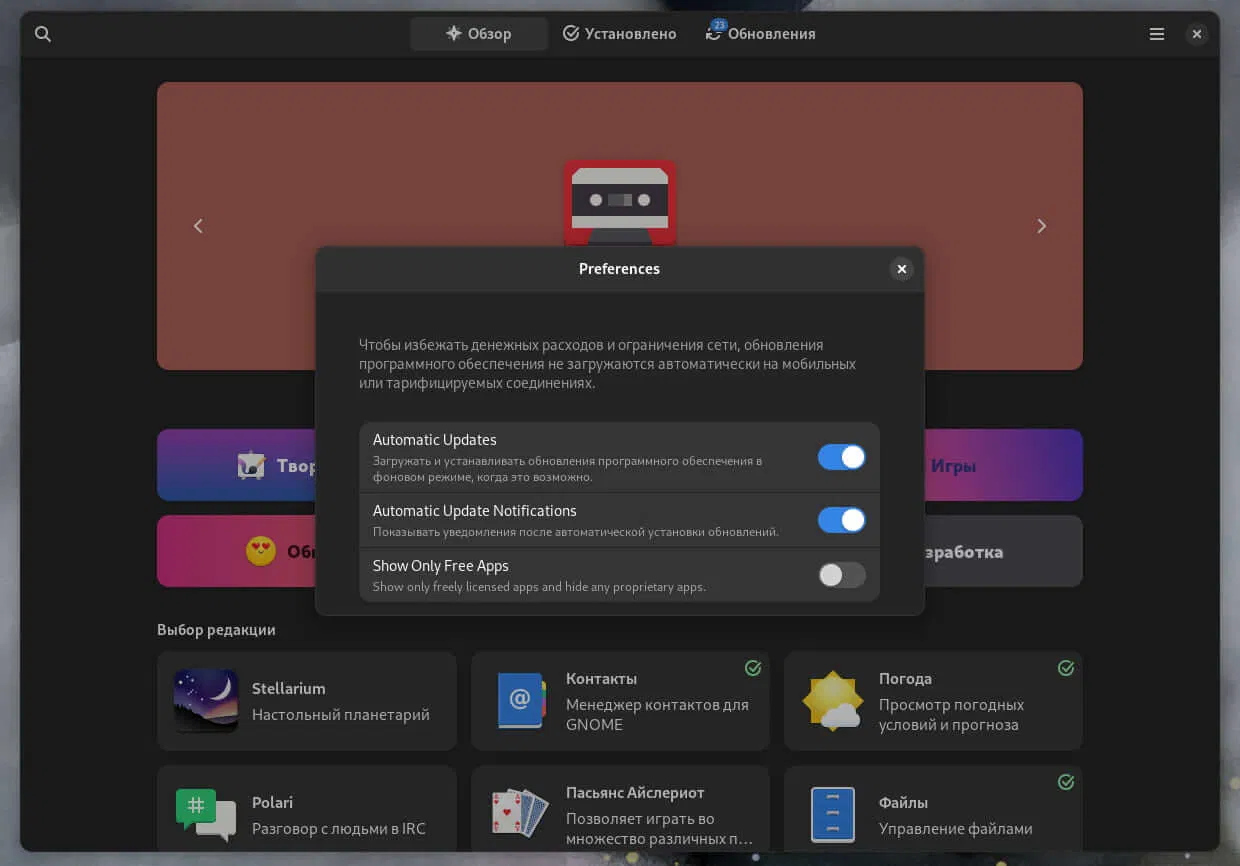Click the Настольный планетарий description
Viewport: 1240px width, 866px height.
(x=341, y=715)
